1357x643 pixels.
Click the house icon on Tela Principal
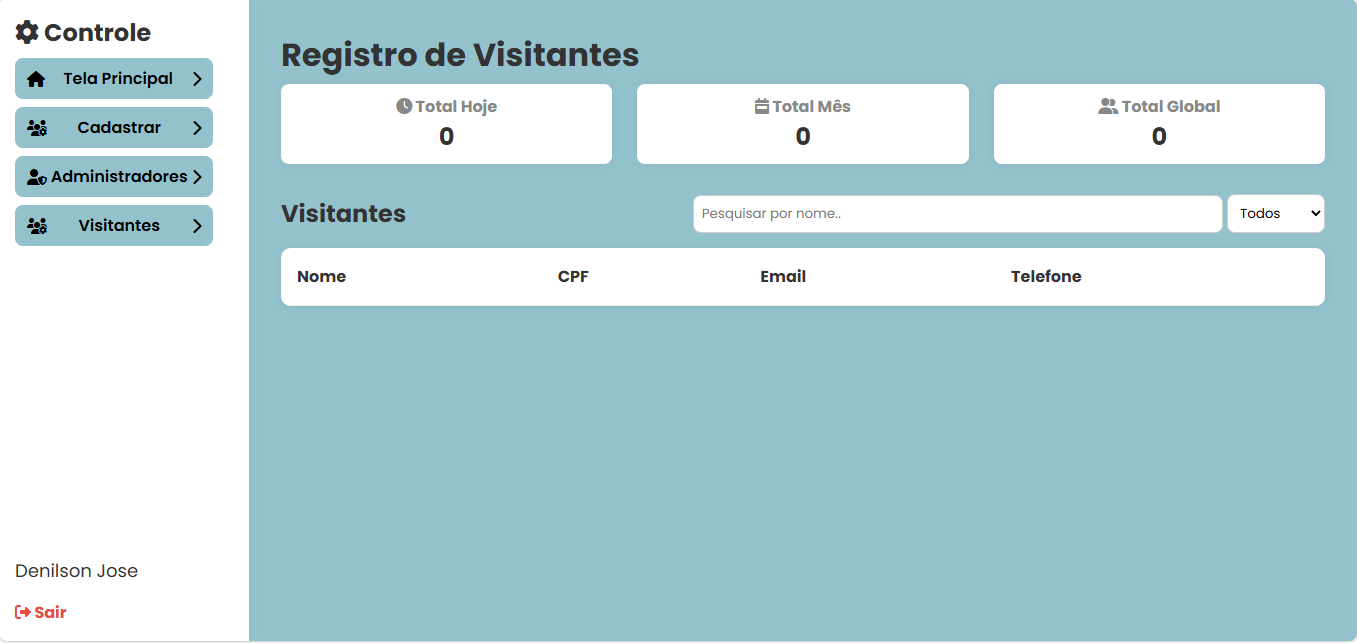pos(36,79)
